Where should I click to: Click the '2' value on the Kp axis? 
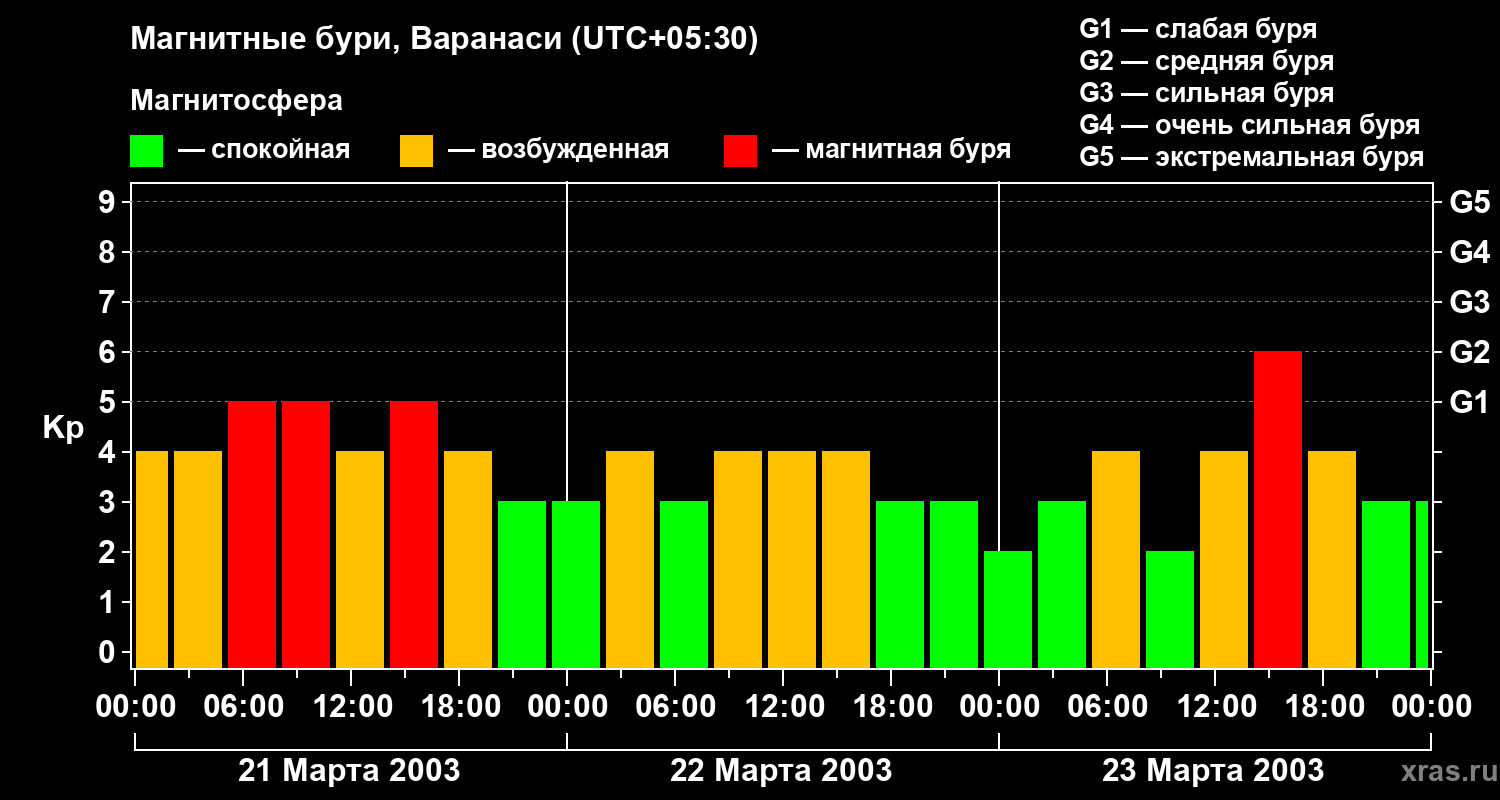click(x=109, y=552)
